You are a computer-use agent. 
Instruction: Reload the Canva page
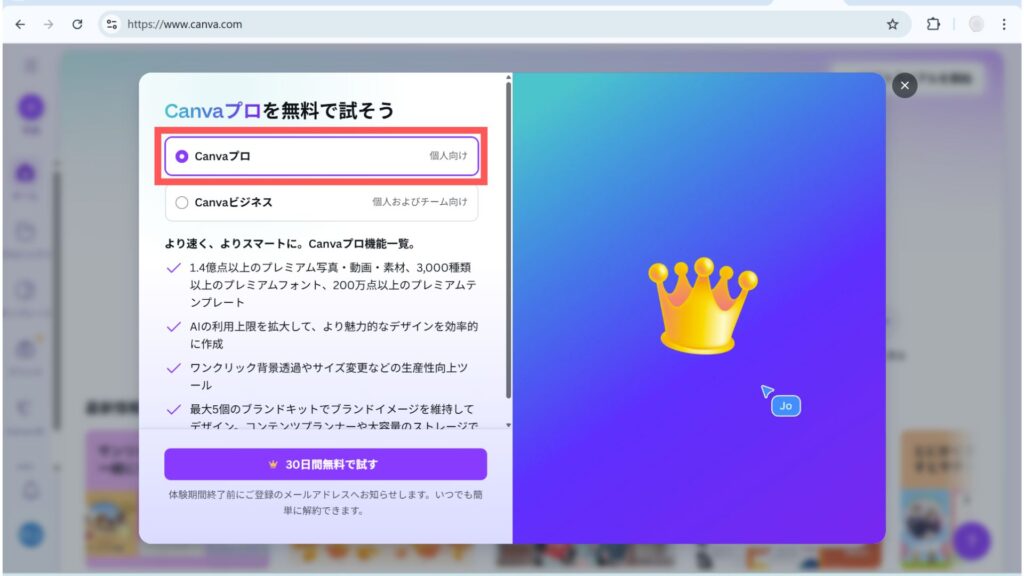pos(77,24)
